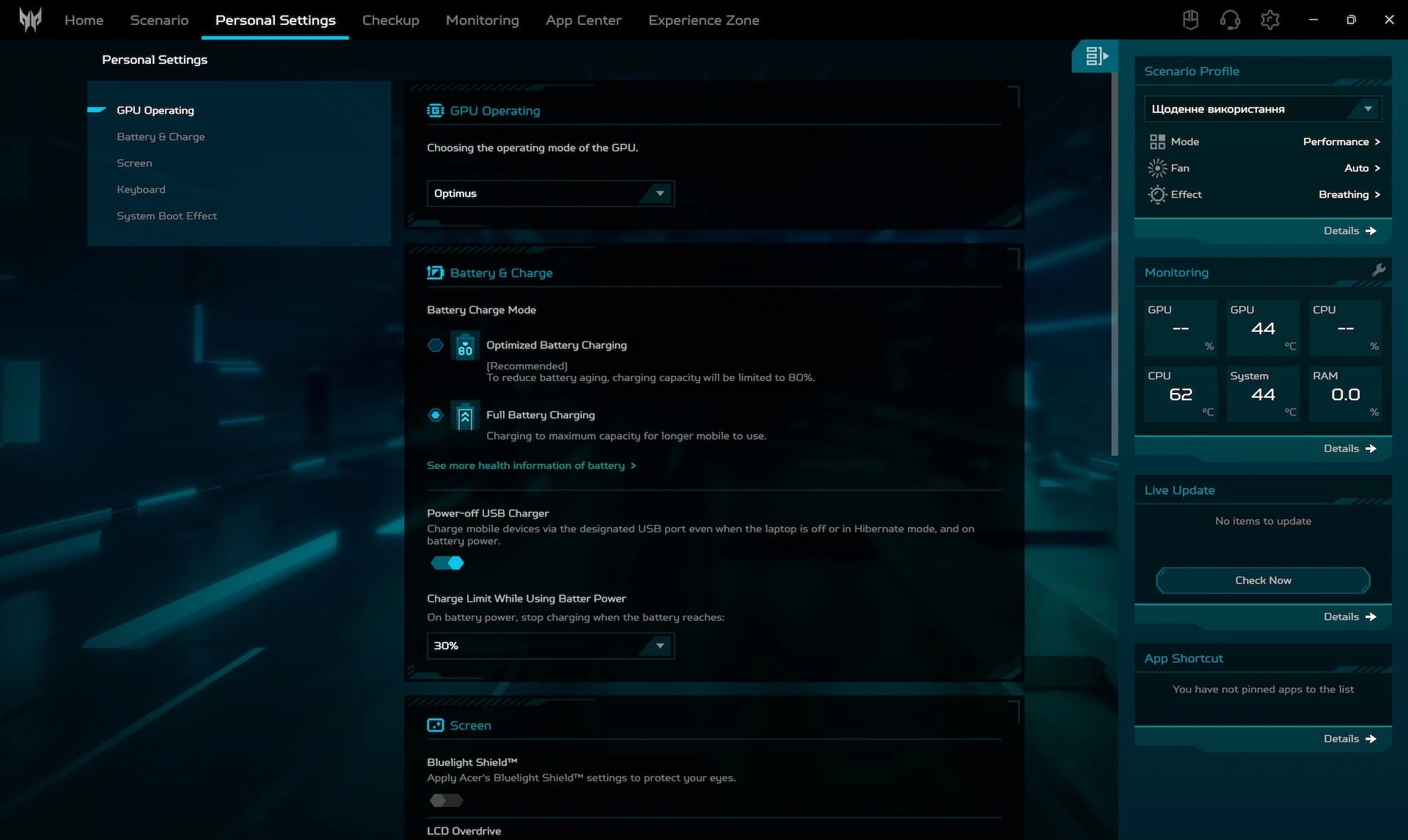This screenshot has width=1408, height=840.
Task: Click App Shortcut Details arrow icon
Action: point(1371,739)
